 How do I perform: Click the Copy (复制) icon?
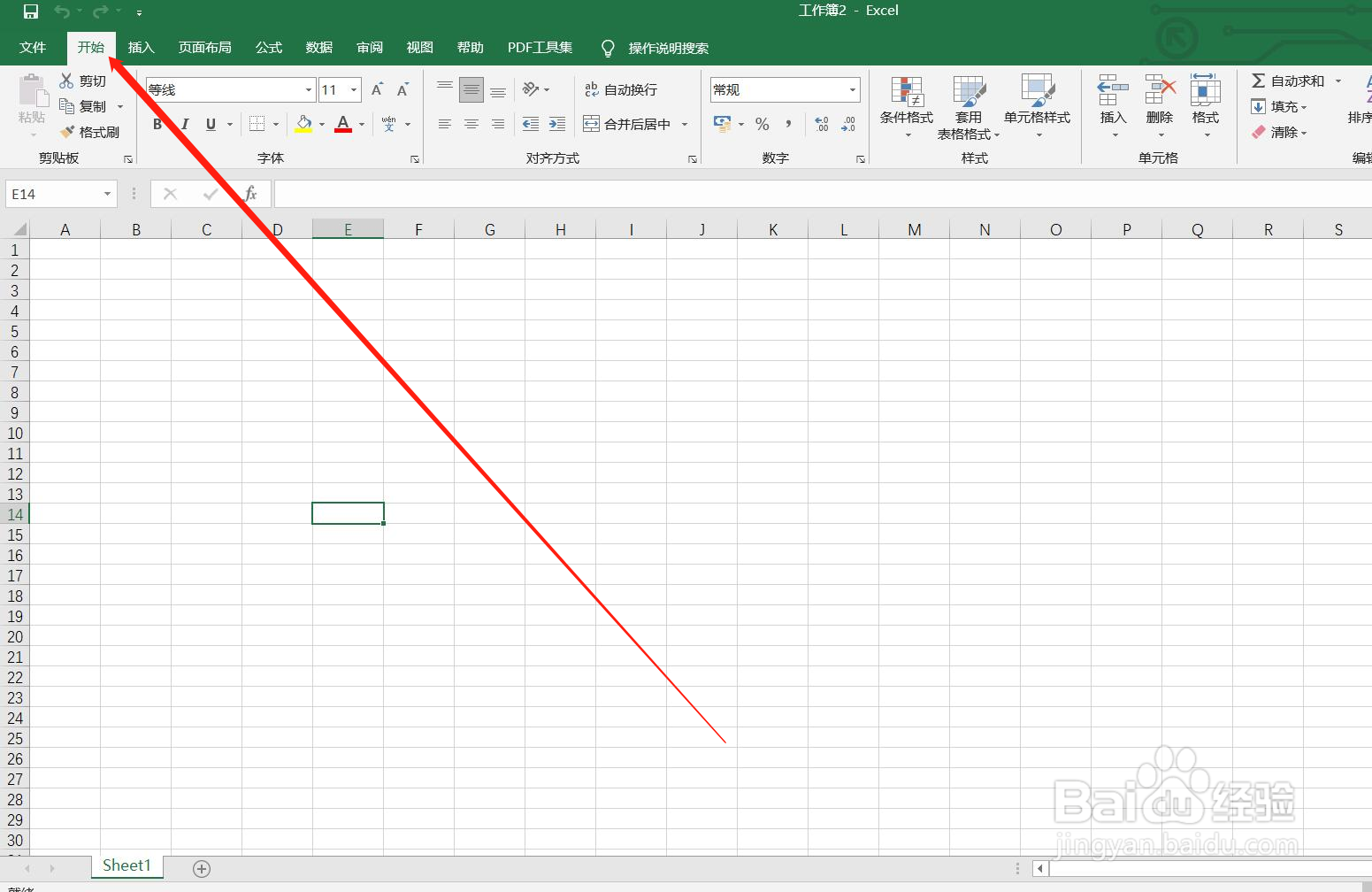coord(66,106)
